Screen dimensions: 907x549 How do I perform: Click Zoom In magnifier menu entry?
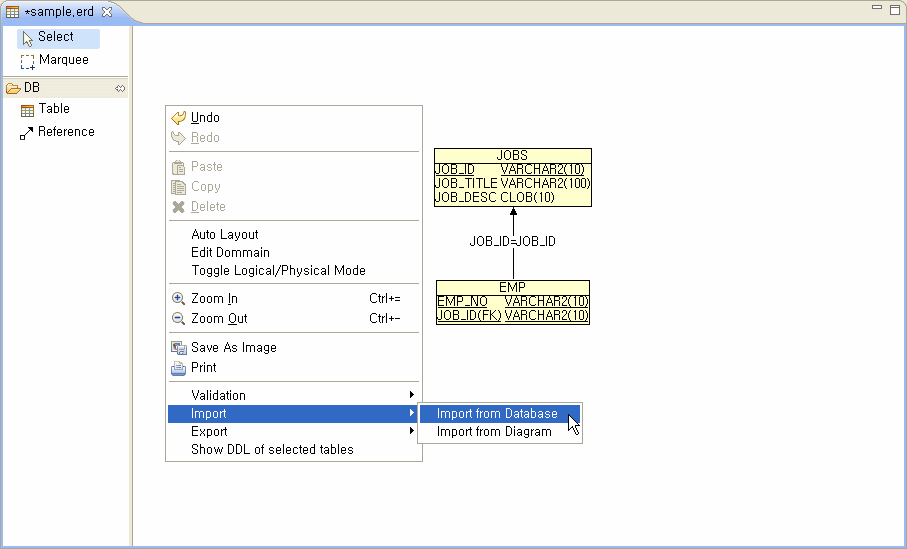(x=214, y=299)
